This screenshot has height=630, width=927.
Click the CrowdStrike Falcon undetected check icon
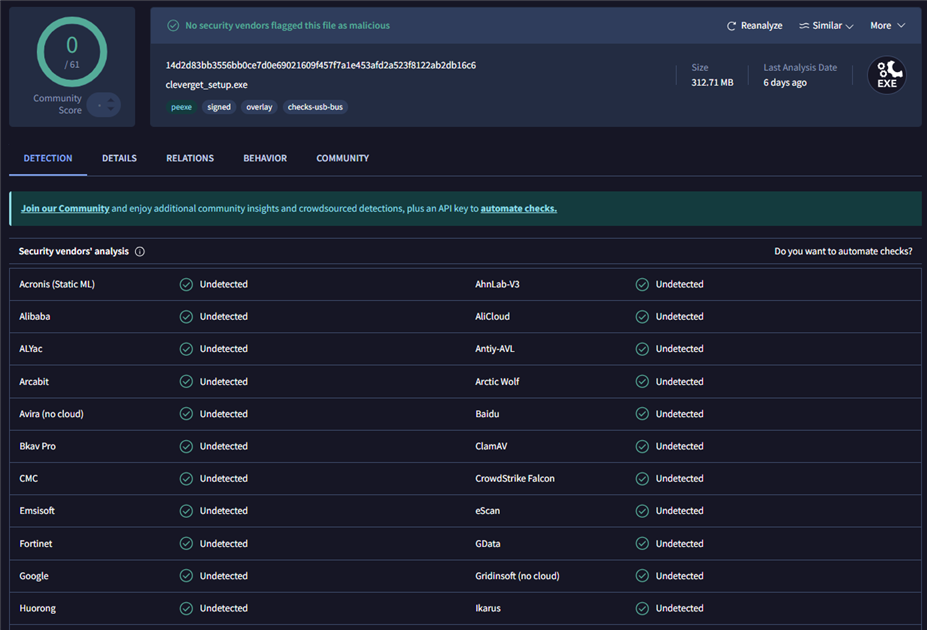642,479
